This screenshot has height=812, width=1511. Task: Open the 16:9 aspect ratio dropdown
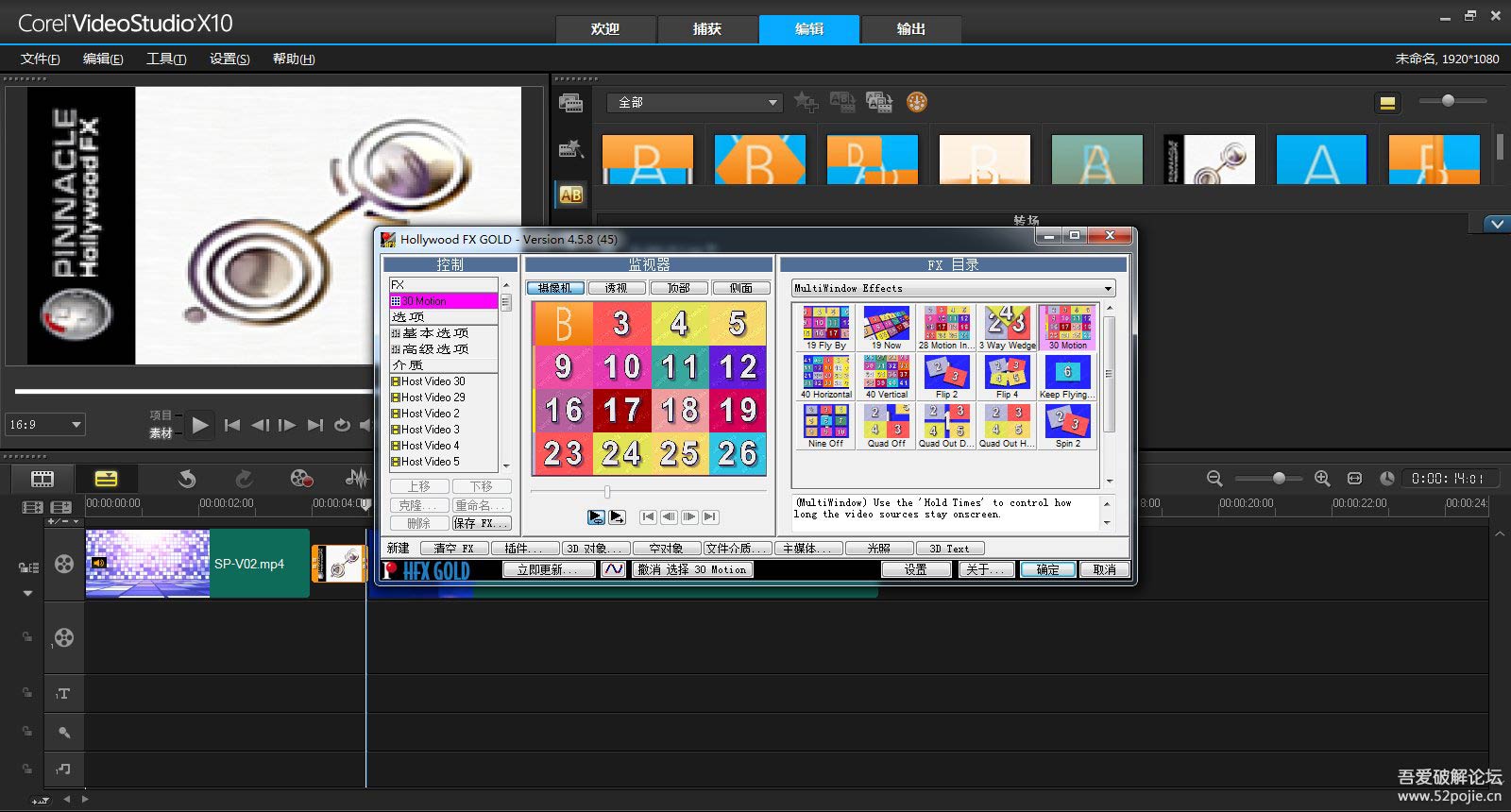tap(45, 425)
